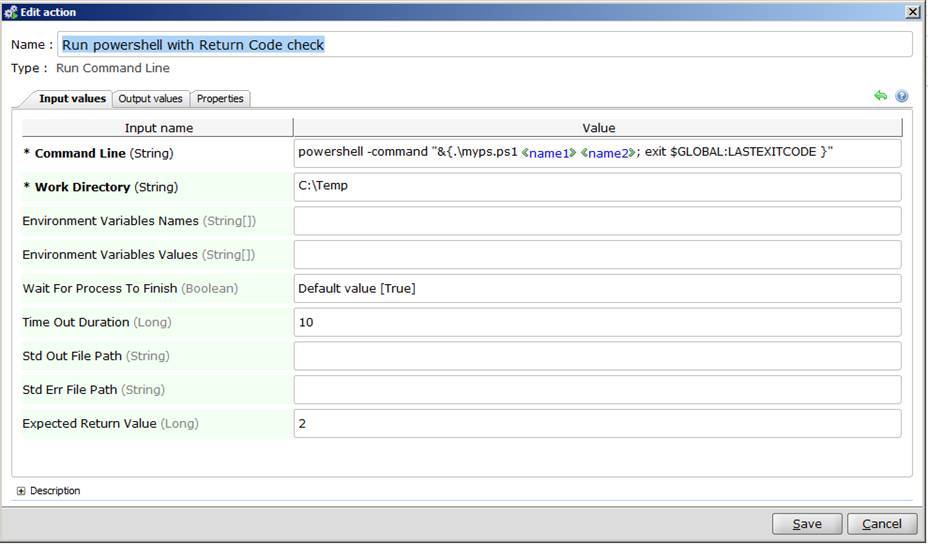
Task: Close the Edit action dialog
Action: click(913, 12)
